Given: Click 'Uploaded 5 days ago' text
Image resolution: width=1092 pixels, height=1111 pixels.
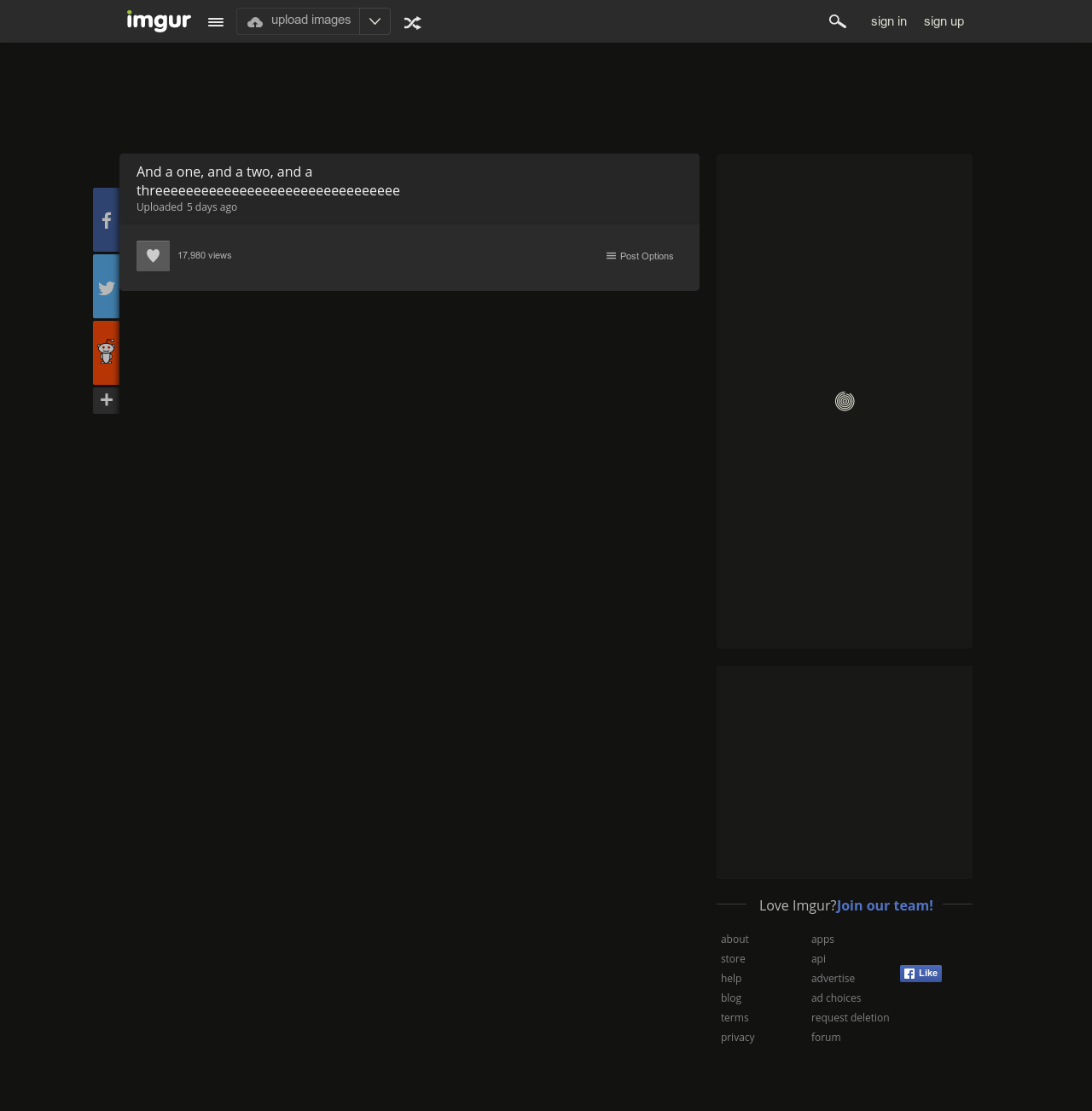Looking at the screenshot, I should coord(187,207).
